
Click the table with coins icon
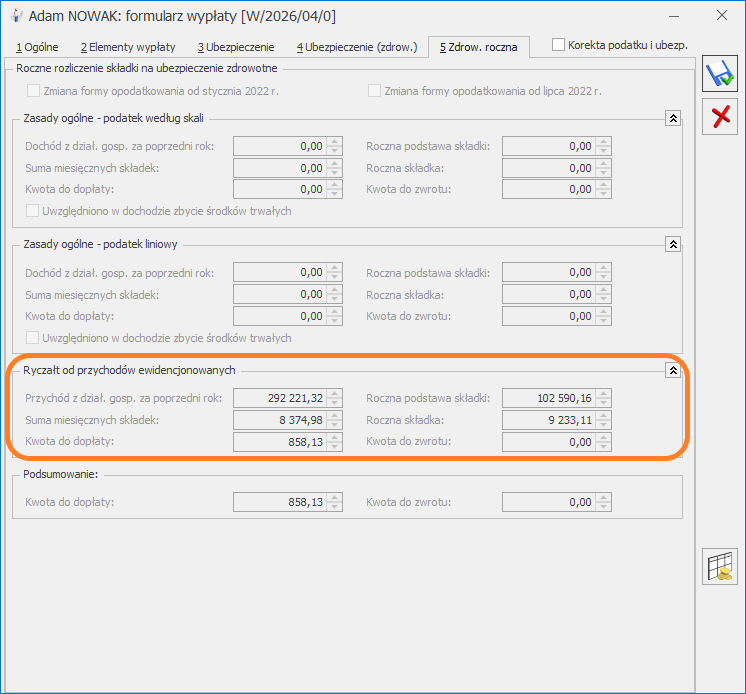tap(720, 565)
